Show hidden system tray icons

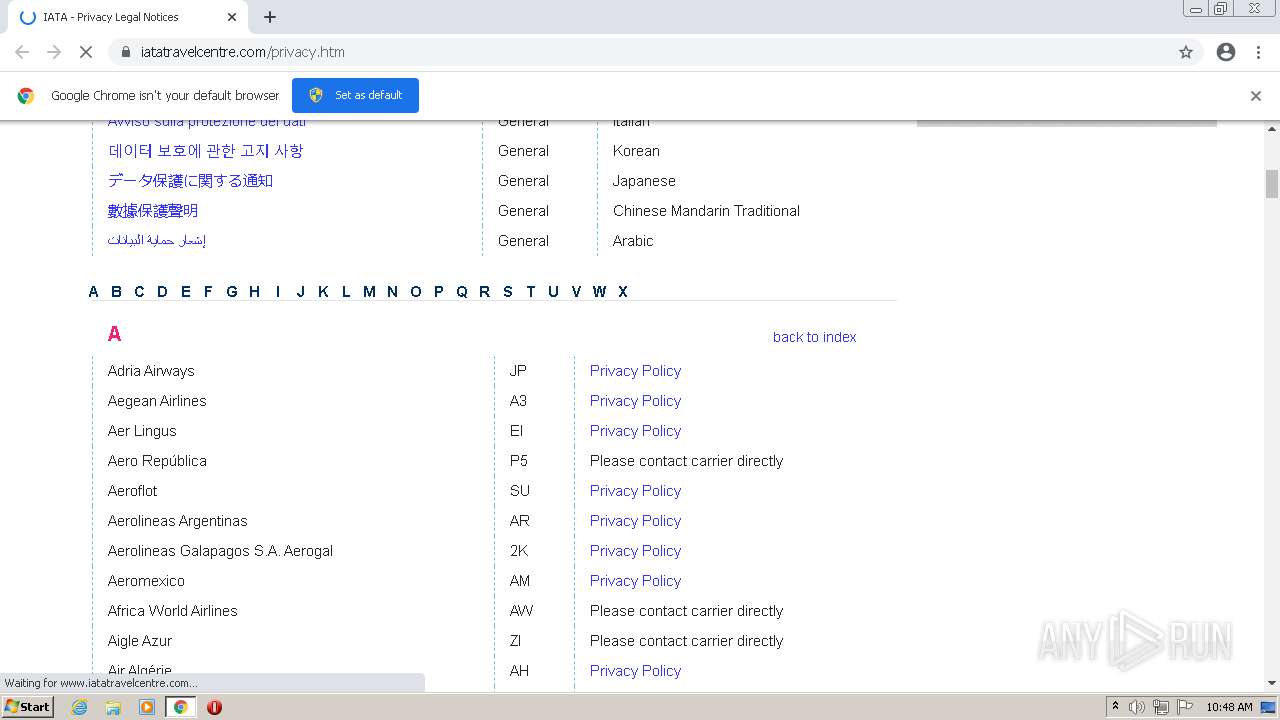pyautogui.click(x=1115, y=707)
